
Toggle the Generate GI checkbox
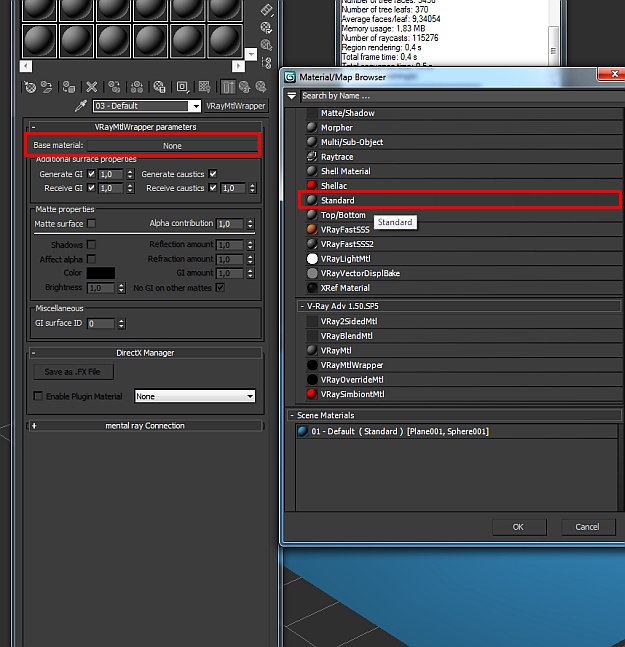point(91,174)
